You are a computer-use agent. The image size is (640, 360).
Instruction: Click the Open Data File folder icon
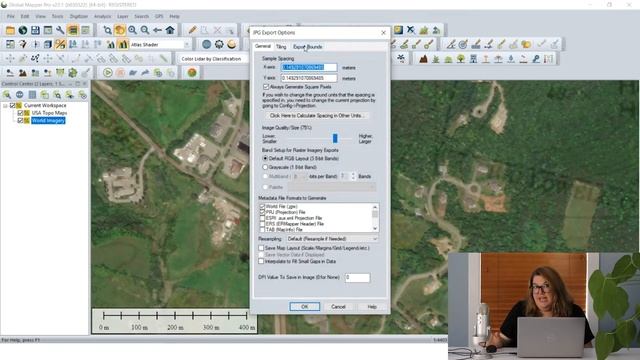click(x=10, y=30)
